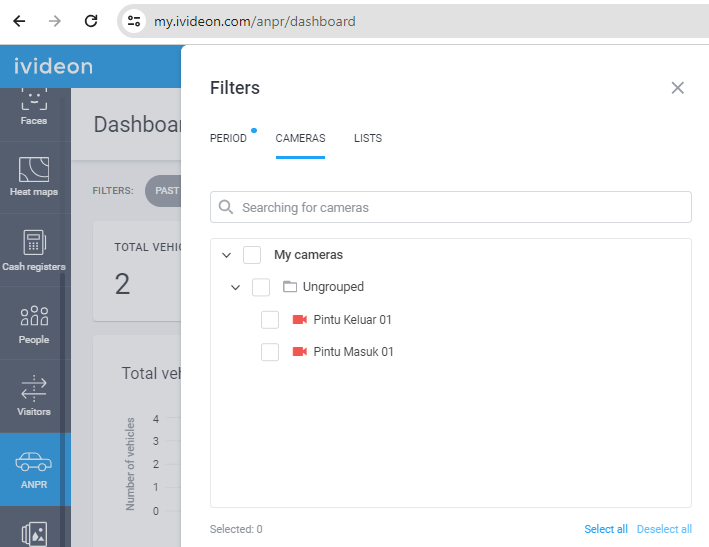Open Cash registers section

click(34, 250)
